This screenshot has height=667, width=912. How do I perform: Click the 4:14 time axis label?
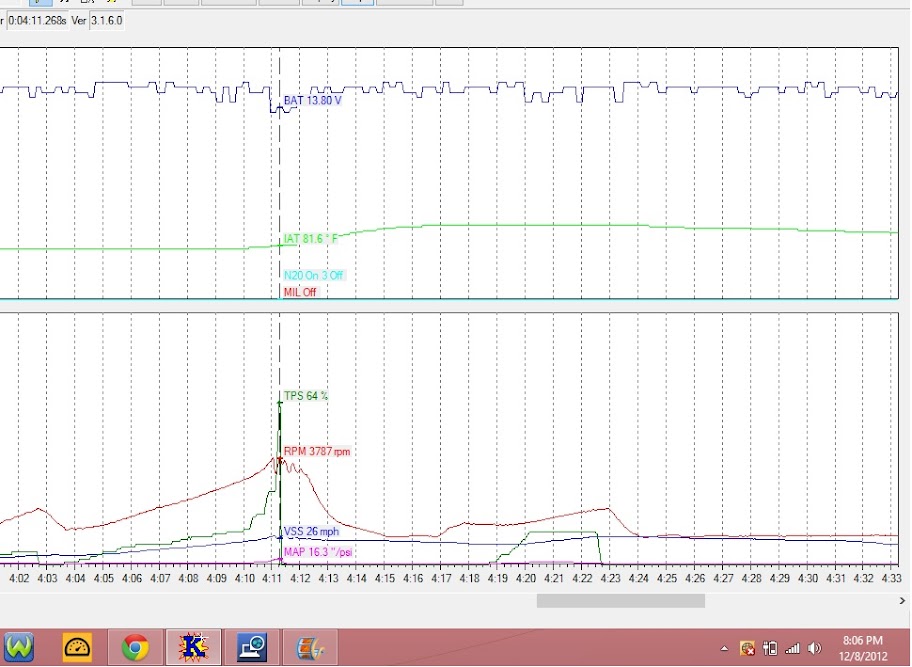pos(357,578)
